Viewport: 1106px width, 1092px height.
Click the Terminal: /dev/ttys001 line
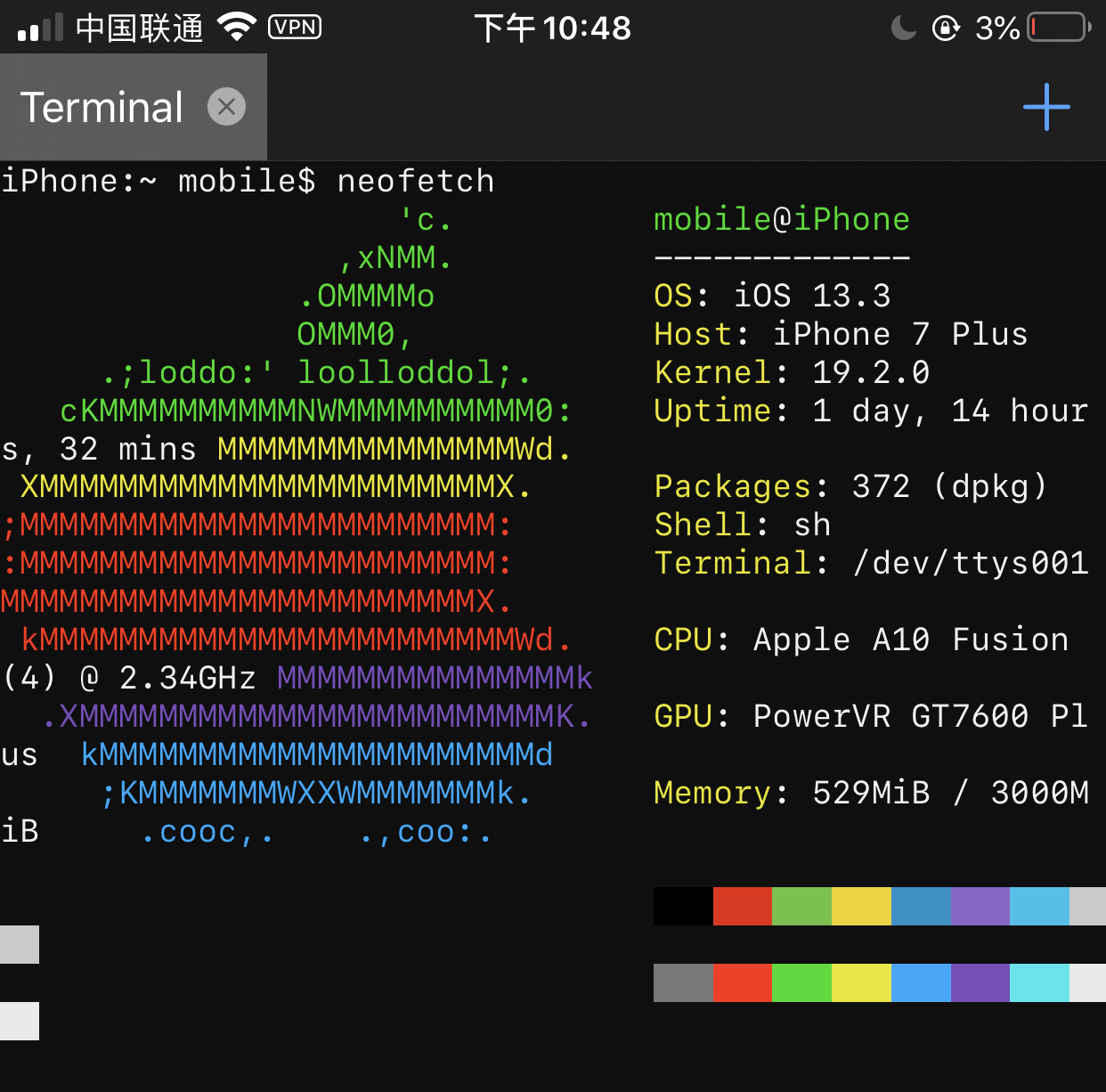(871, 563)
